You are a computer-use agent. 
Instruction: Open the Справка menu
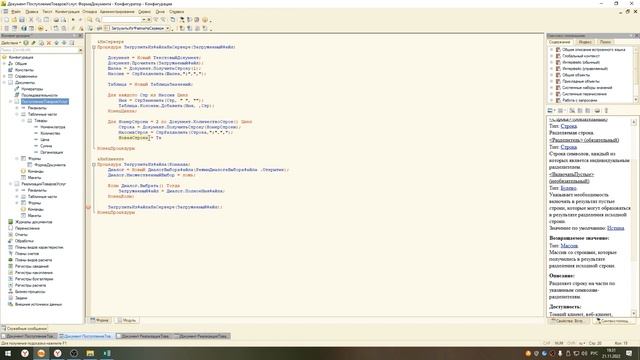pyautogui.click(x=176, y=12)
